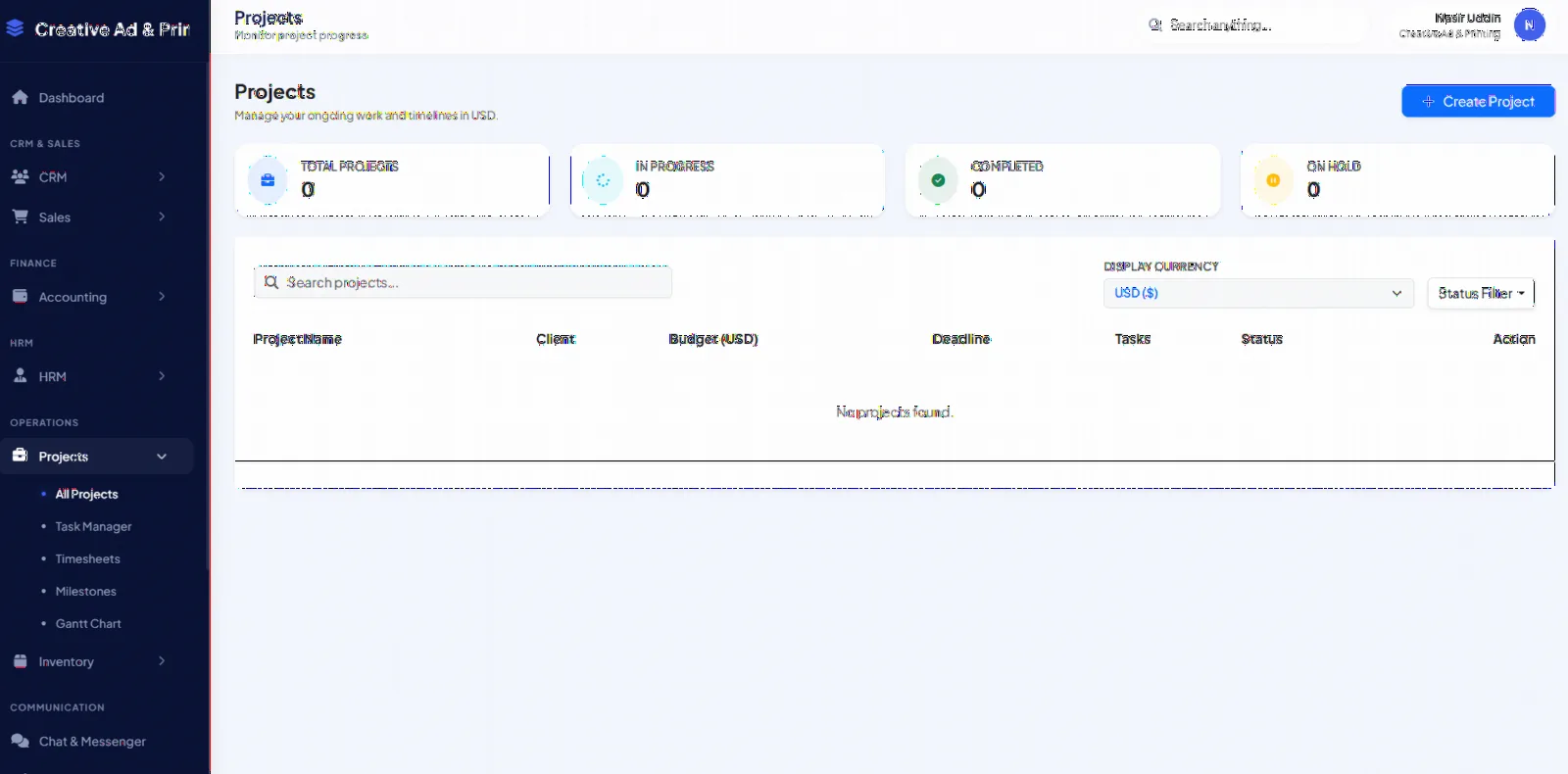
Task: Expand the Accounting submenu chevron
Action: (x=162, y=296)
